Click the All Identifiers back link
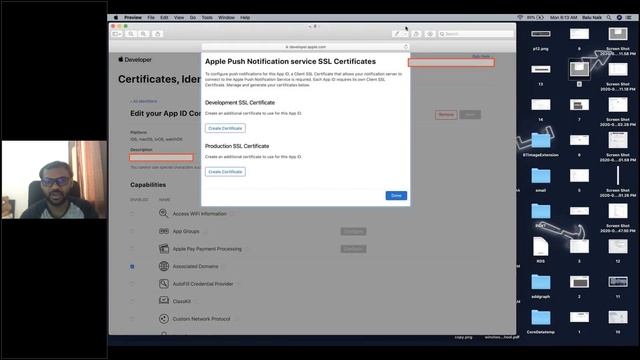Viewport: 640px width, 360px height. point(144,101)
